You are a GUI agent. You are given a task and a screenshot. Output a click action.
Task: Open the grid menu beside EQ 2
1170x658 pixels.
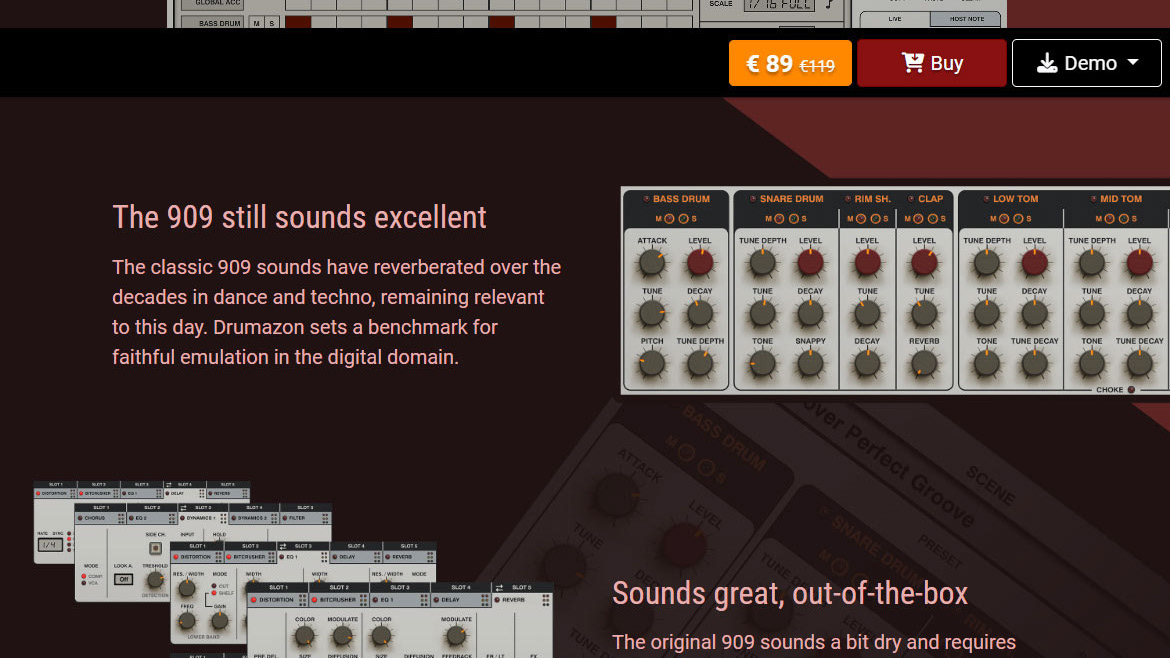172,518
